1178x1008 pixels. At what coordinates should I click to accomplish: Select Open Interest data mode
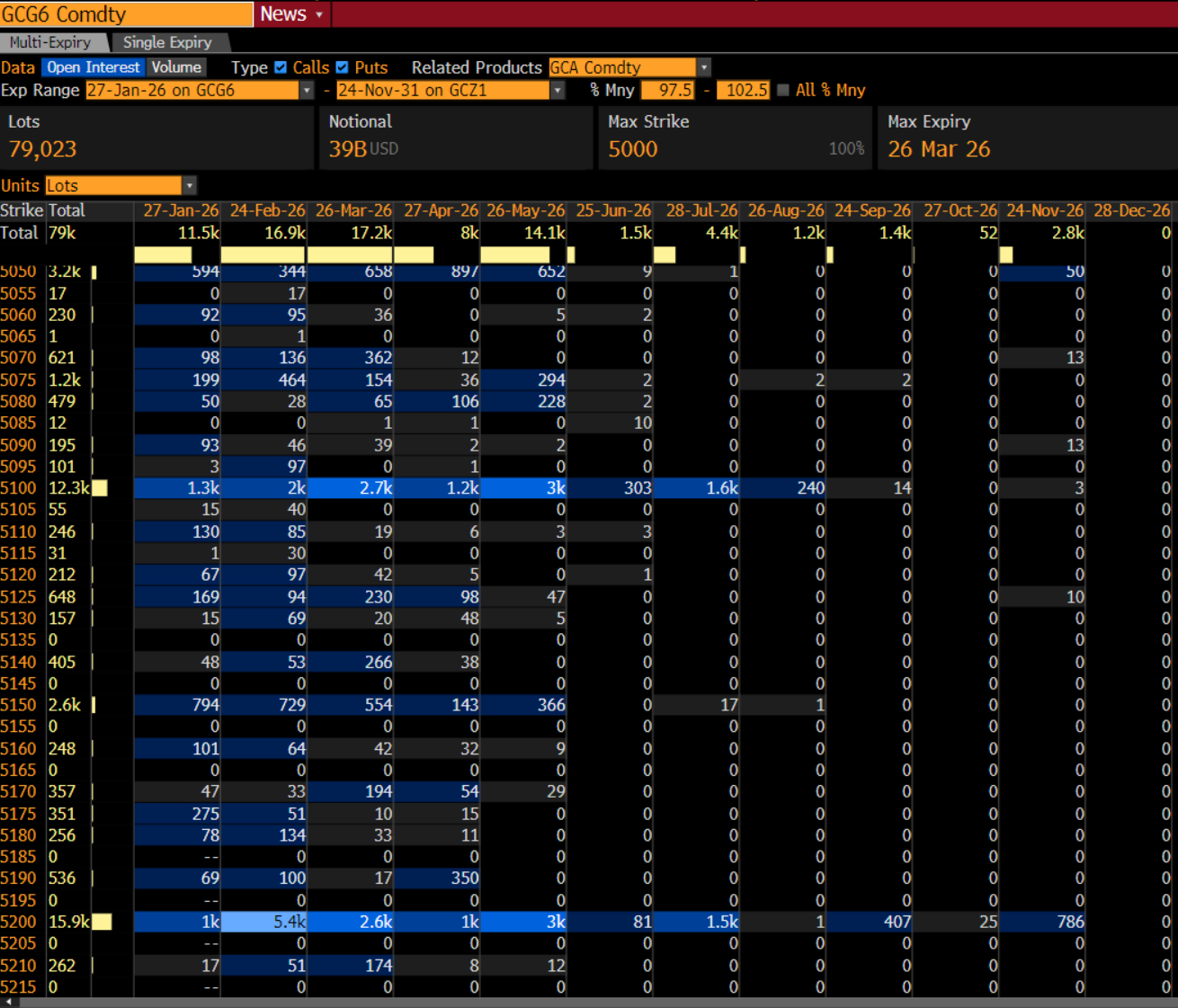[93, 67]
